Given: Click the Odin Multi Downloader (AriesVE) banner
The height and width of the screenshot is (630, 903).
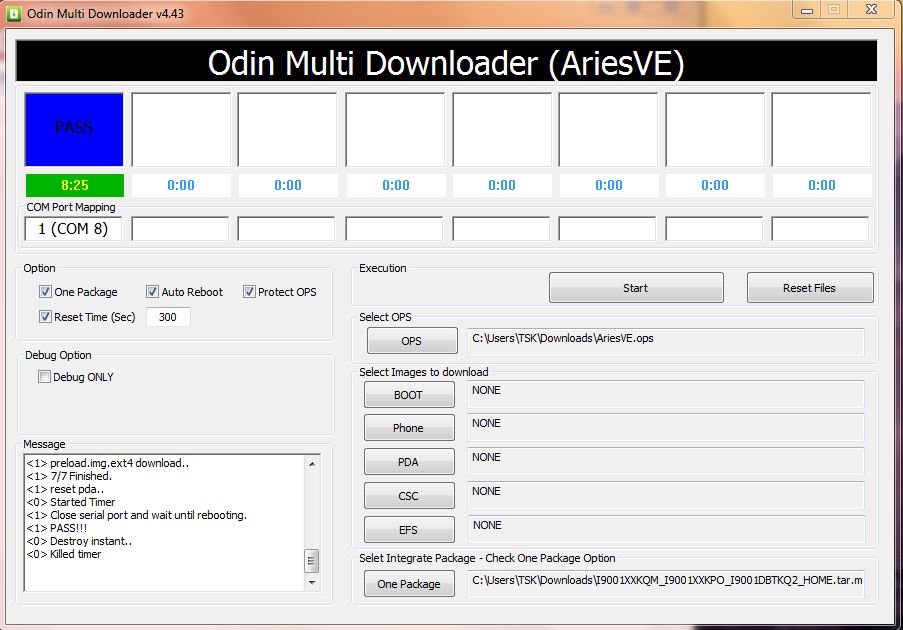Looking at the screenshot, I should pyautogui.click(x=446, y=62).
